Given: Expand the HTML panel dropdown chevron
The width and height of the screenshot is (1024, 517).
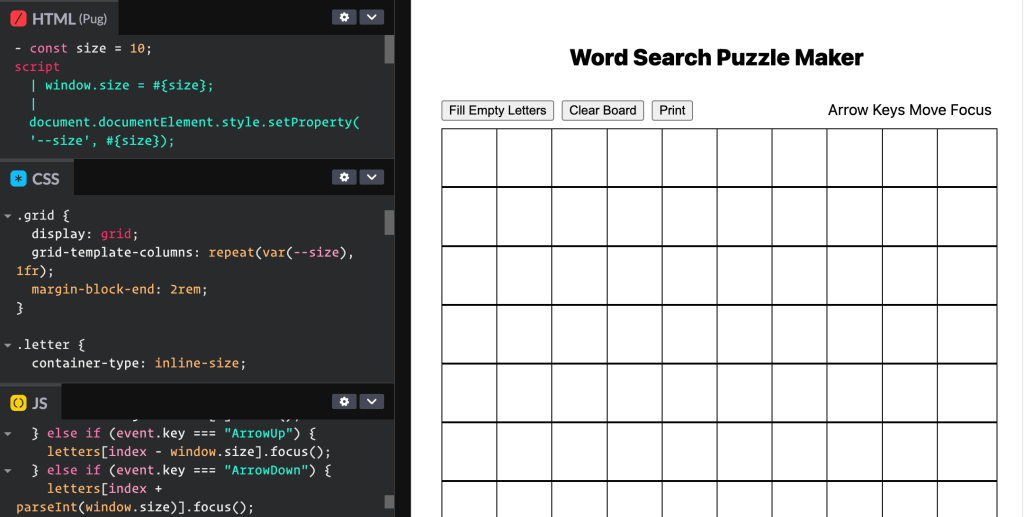Looking at the screenshot, I should pyautogui.click(x=371, y=17).
